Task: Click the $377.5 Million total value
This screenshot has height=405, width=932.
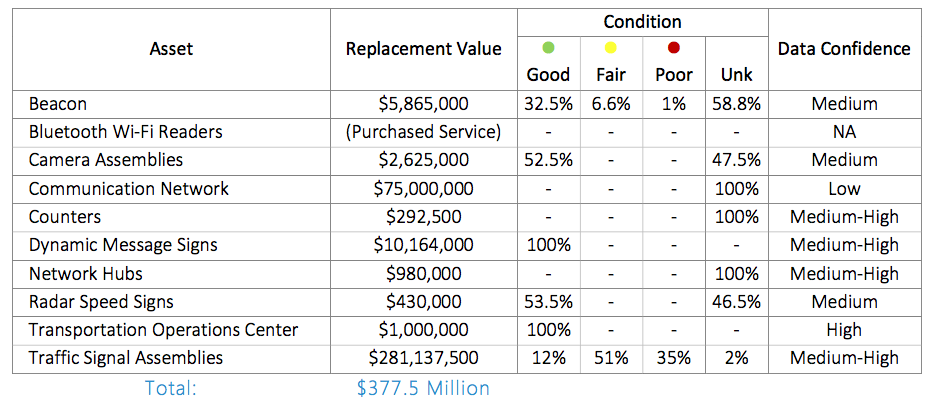Action: [424, 388]
